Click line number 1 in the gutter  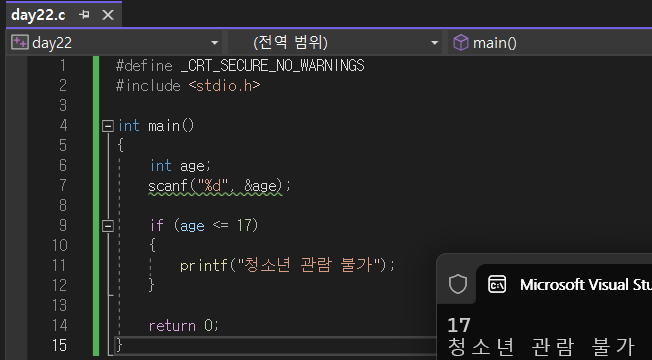pos(63,66)
